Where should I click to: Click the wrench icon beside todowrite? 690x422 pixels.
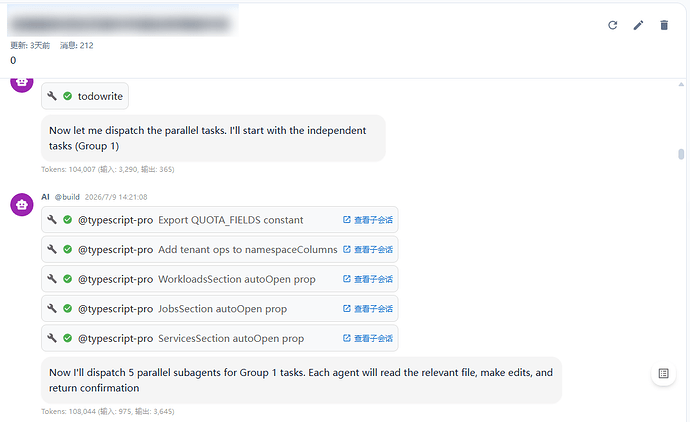(x=52, y=96)
